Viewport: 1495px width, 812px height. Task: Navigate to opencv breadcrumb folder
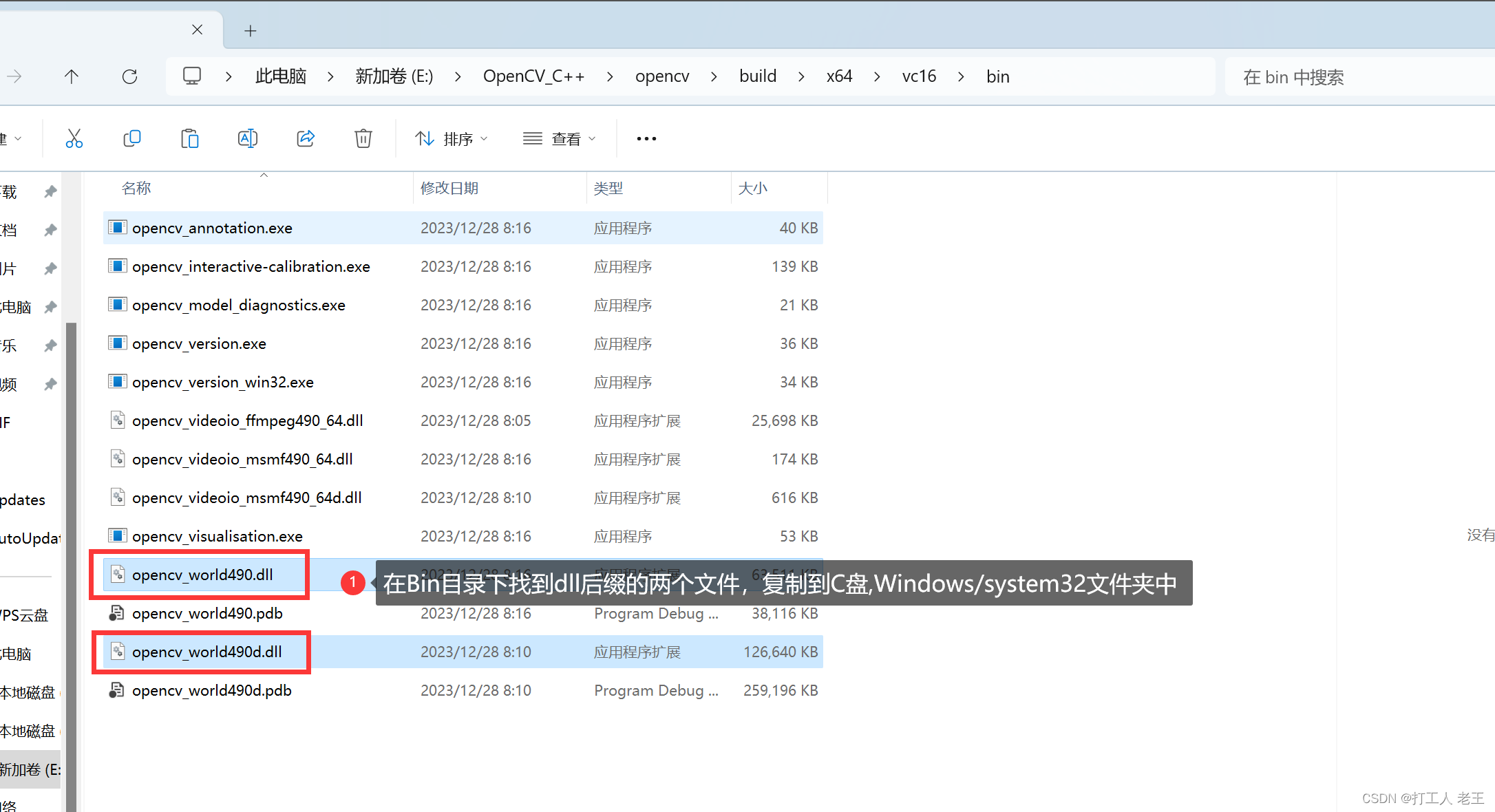click(x=662, y=76)
